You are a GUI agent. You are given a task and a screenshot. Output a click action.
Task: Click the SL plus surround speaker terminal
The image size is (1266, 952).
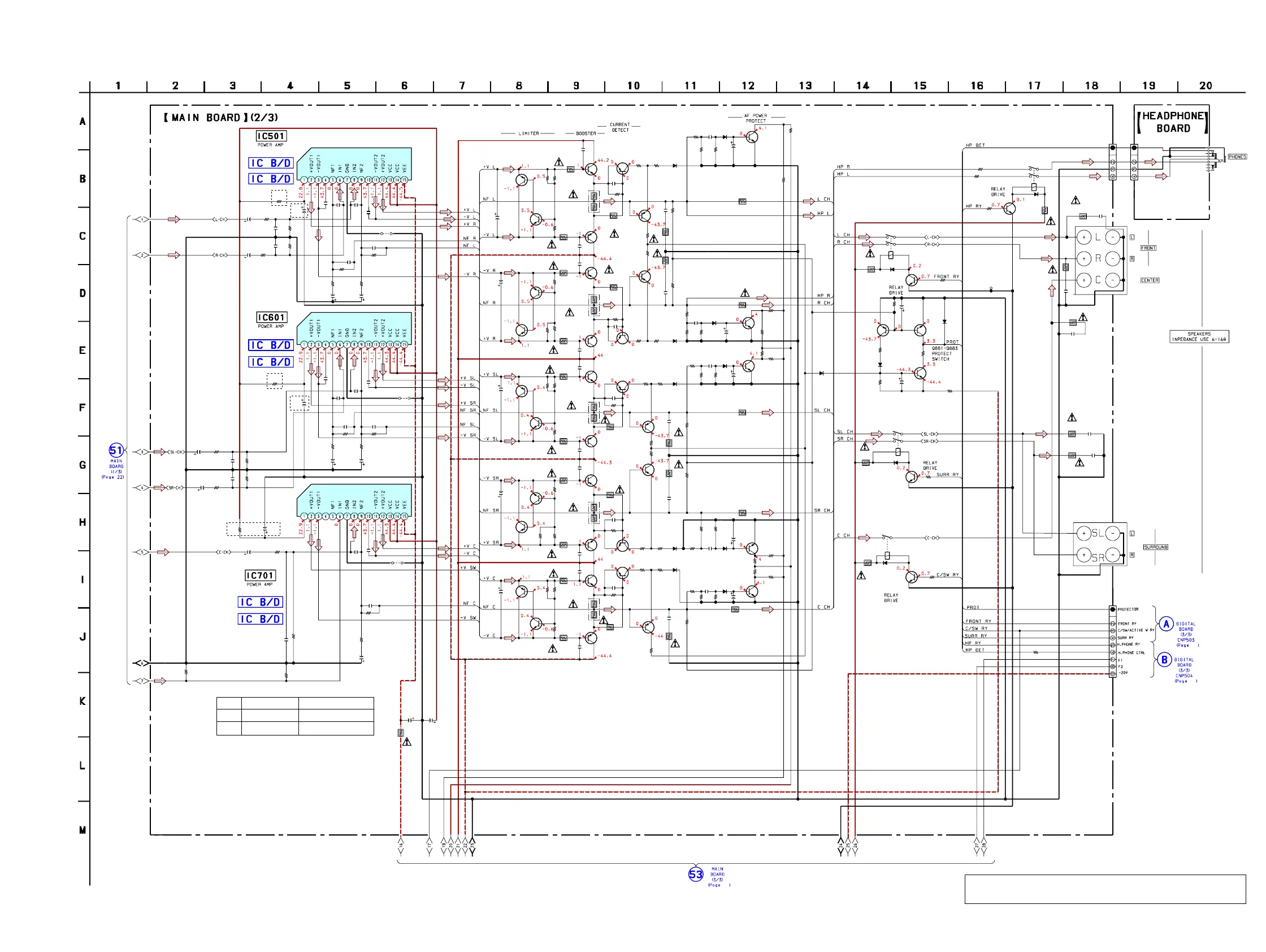point(1083,534)
